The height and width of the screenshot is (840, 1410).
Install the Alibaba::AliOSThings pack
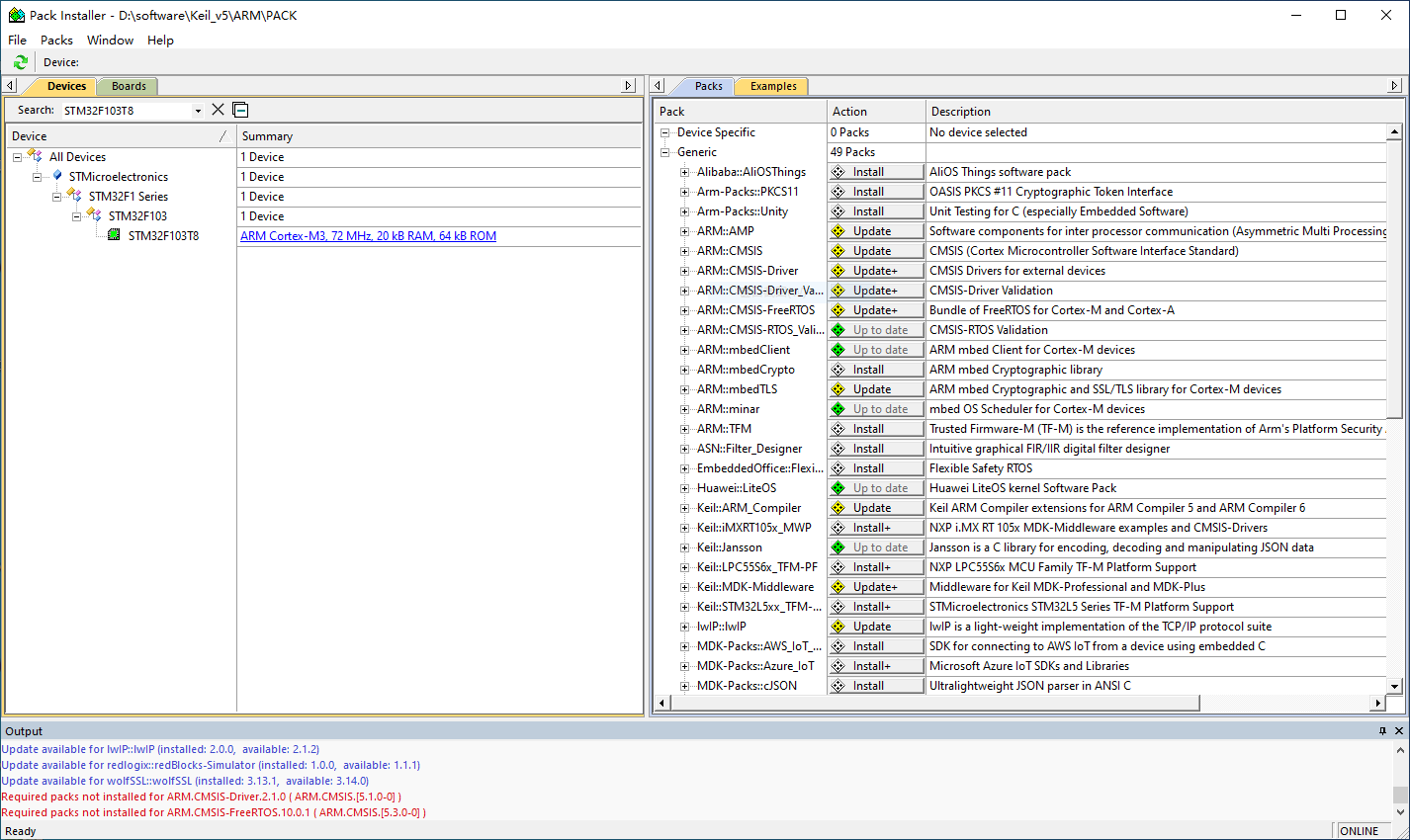coord(876,172)
